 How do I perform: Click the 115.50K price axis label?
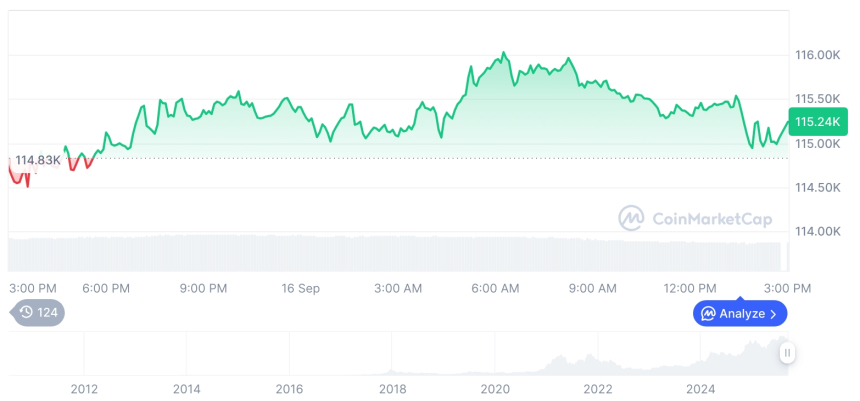[816, 99]
